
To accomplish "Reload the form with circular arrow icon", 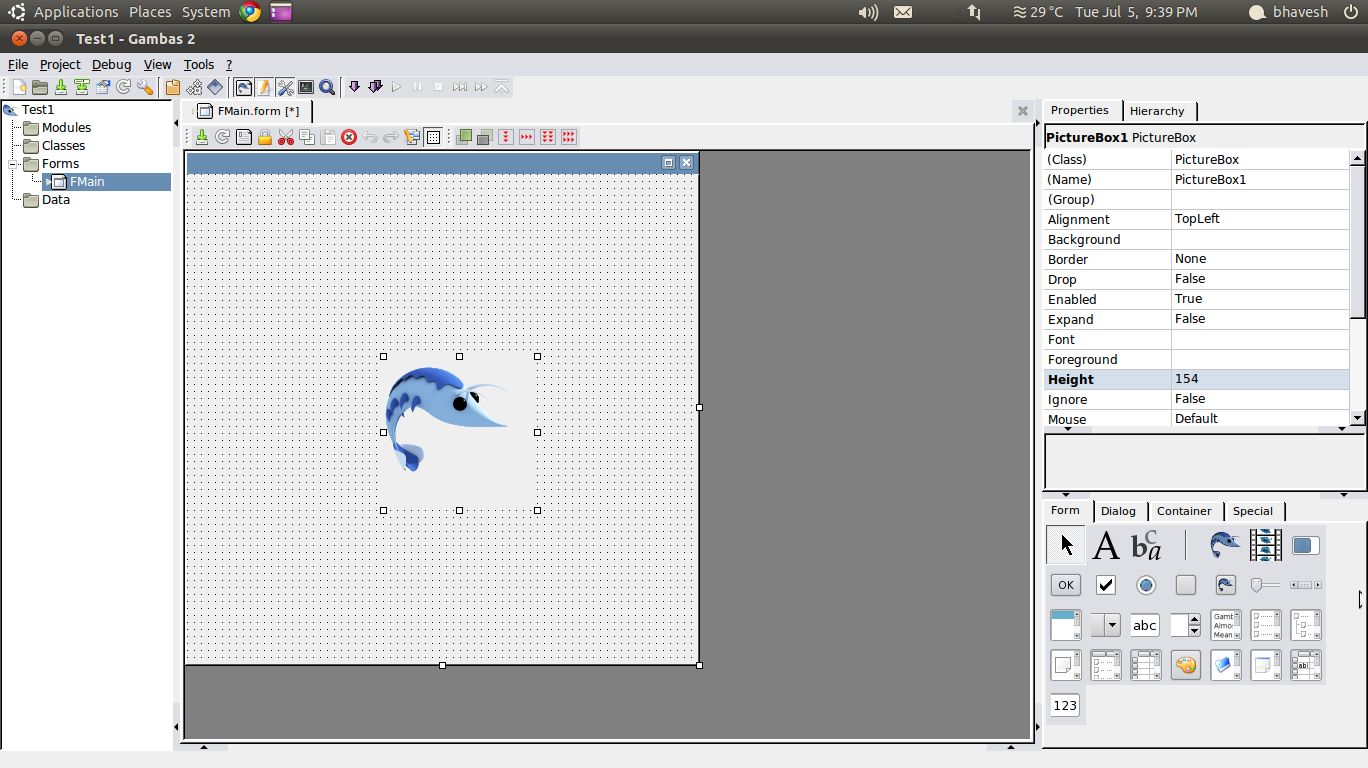I will tap(223, 137).
